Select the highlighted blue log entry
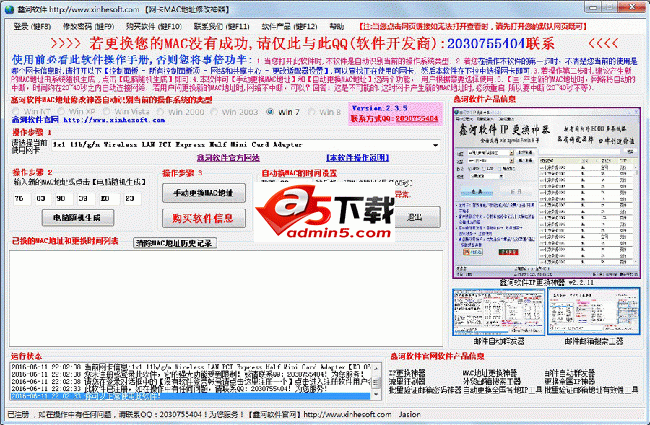650x425 pixels. click(190, 396)
